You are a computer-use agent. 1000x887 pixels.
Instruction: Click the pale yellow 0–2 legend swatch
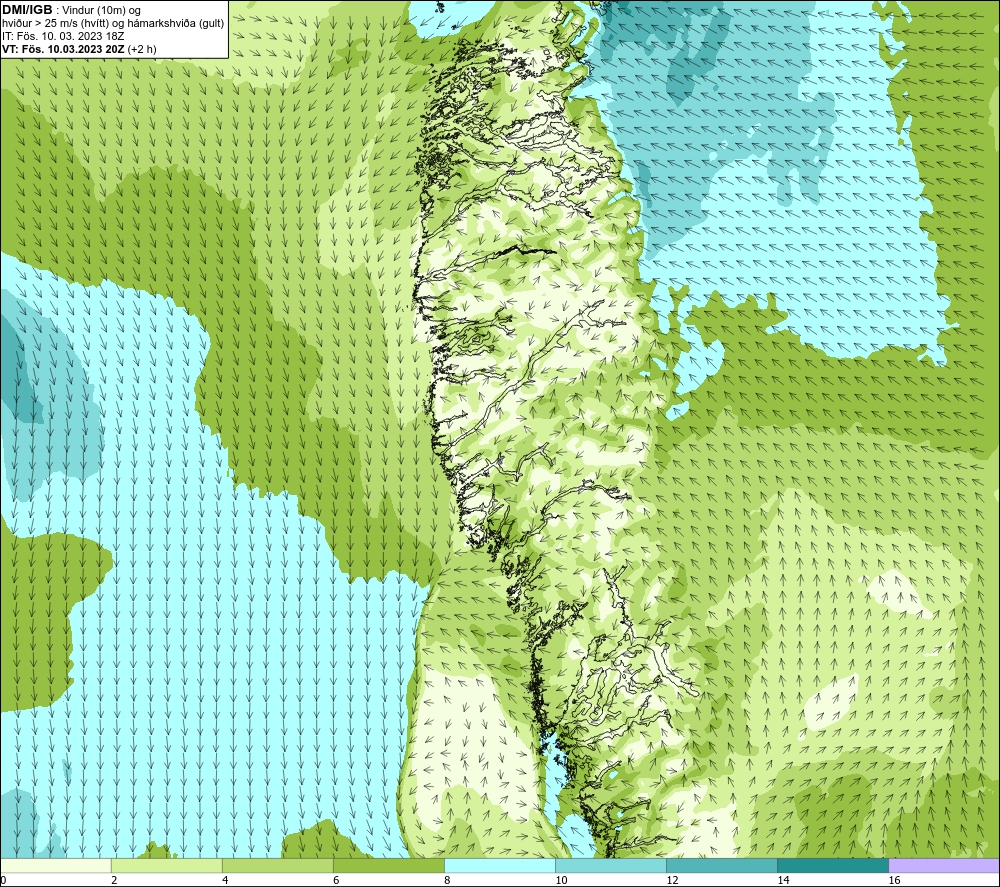[55, 866]
